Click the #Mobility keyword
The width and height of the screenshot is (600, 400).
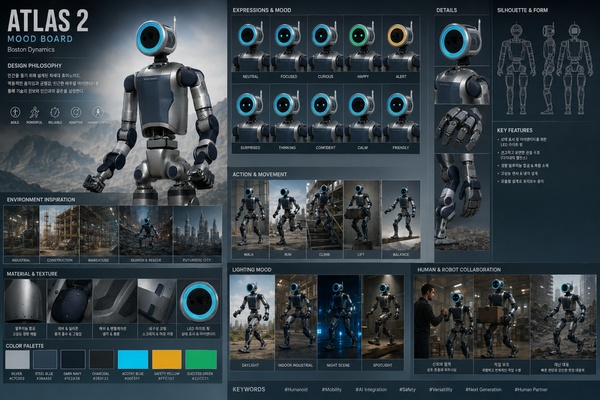[x=331, y=389]
